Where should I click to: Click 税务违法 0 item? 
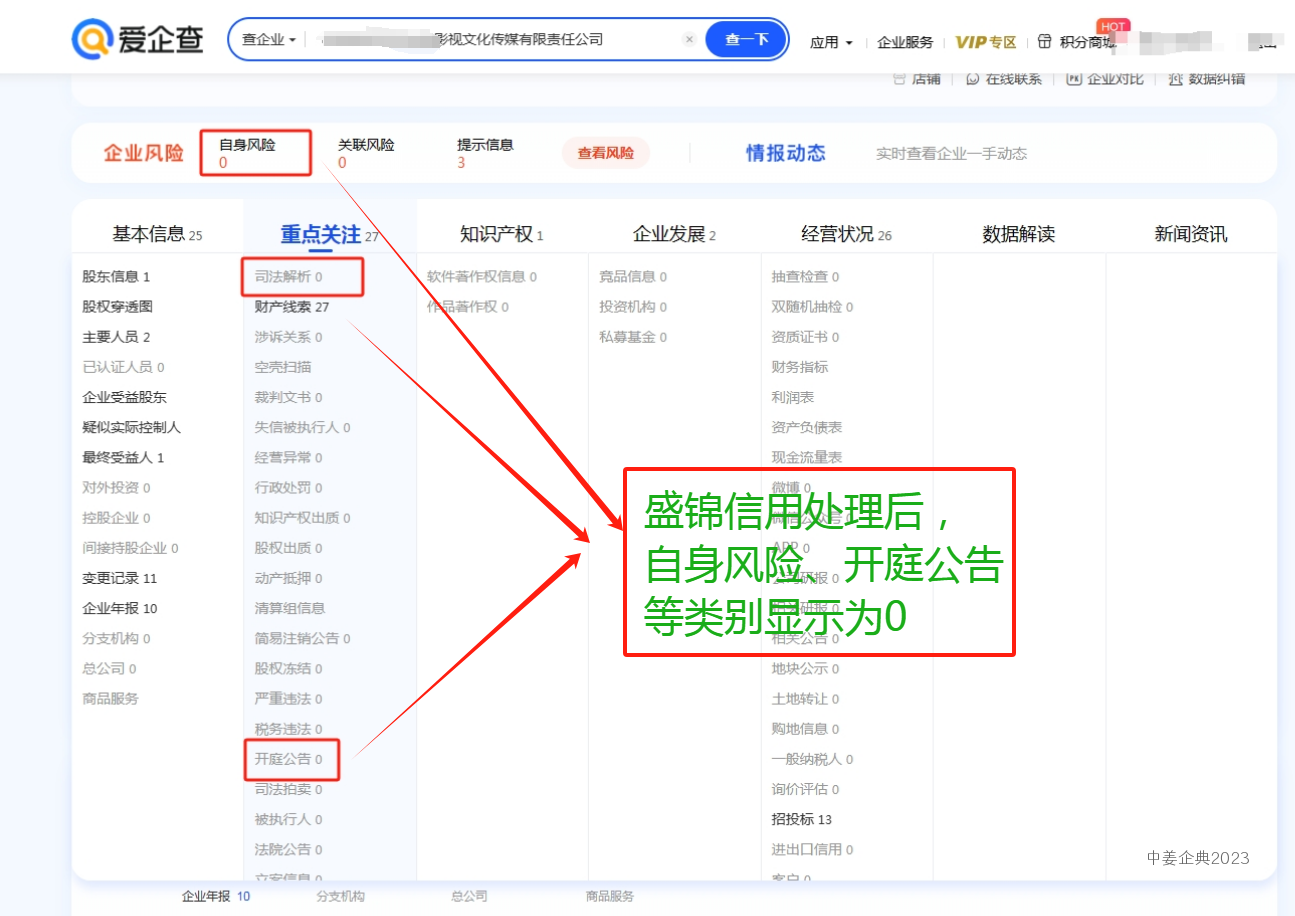(x=288, y=729)
